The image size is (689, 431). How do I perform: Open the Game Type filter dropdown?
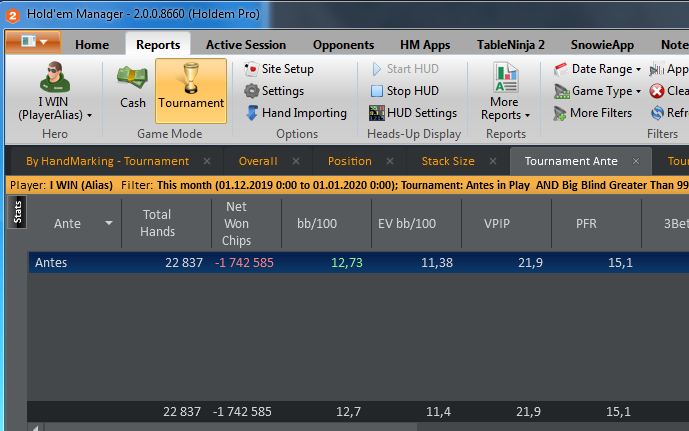click(597, 91)
